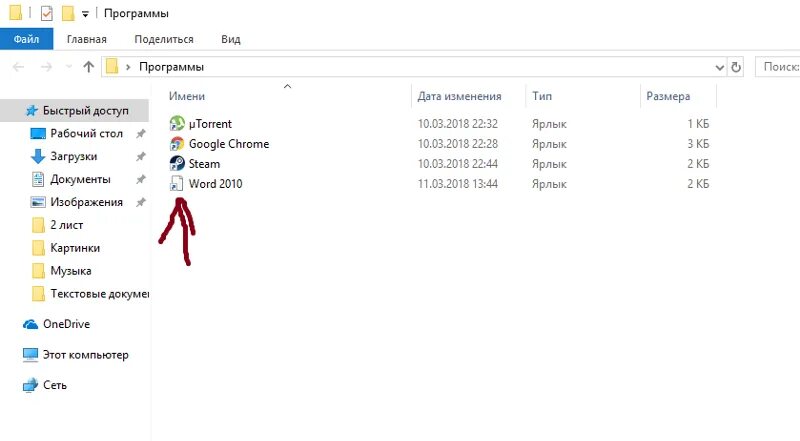The width and height of the screenshot is (800, 441).
Task: Select the OneDrive label in the sidebar
Action: tap(66, 324)
